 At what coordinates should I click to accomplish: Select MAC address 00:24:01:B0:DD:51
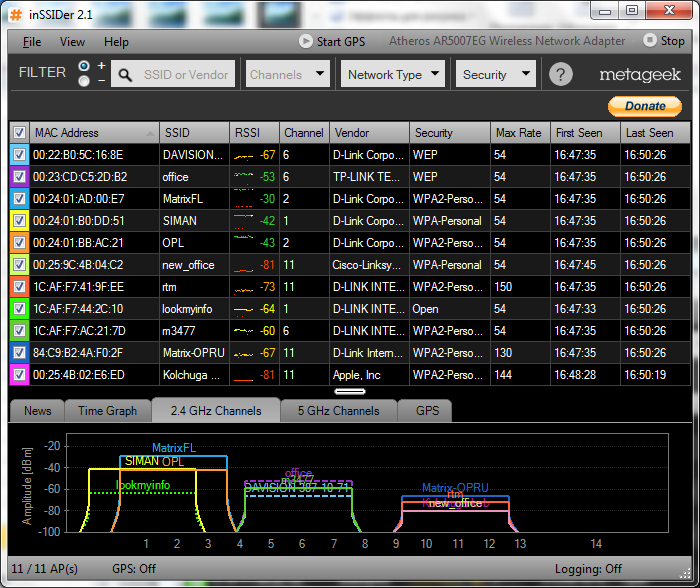pyautogui.click(x=79, y=221)
